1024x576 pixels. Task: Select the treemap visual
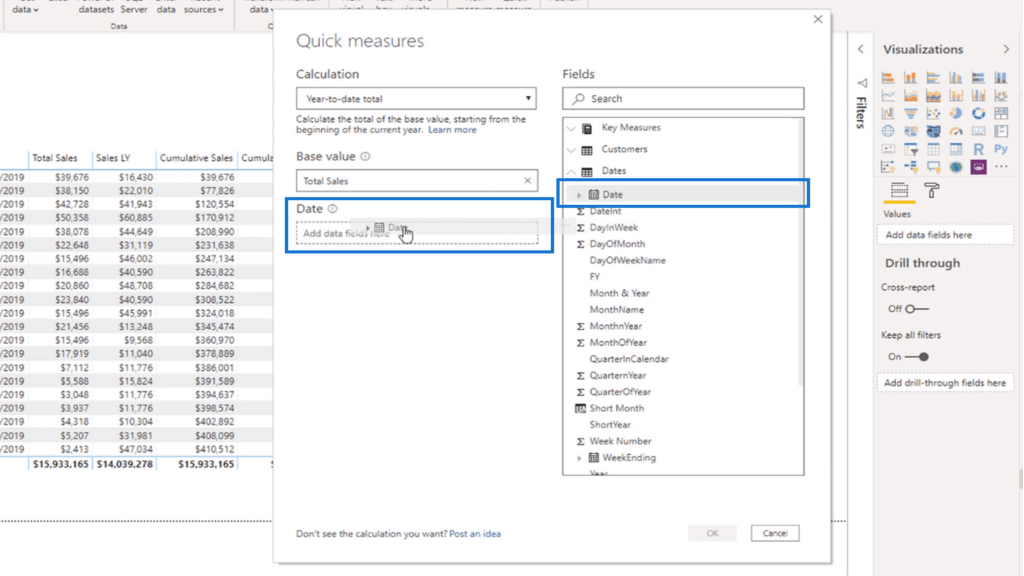tap(1000, 114)
